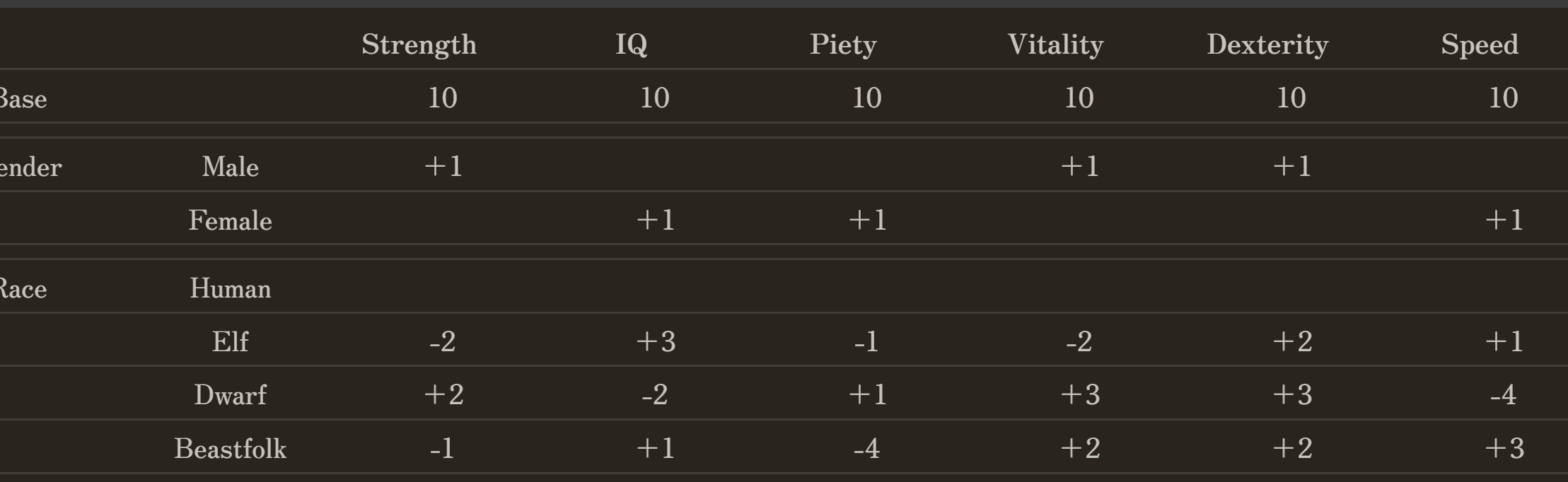1568x482 pixels.
Task: Click the IQ column header
Action: (x=631, y=45)
